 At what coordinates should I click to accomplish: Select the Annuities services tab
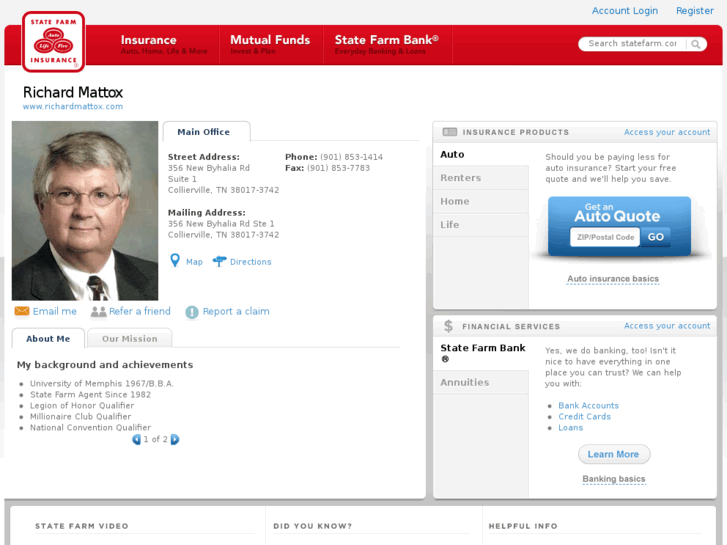[481, 382]
